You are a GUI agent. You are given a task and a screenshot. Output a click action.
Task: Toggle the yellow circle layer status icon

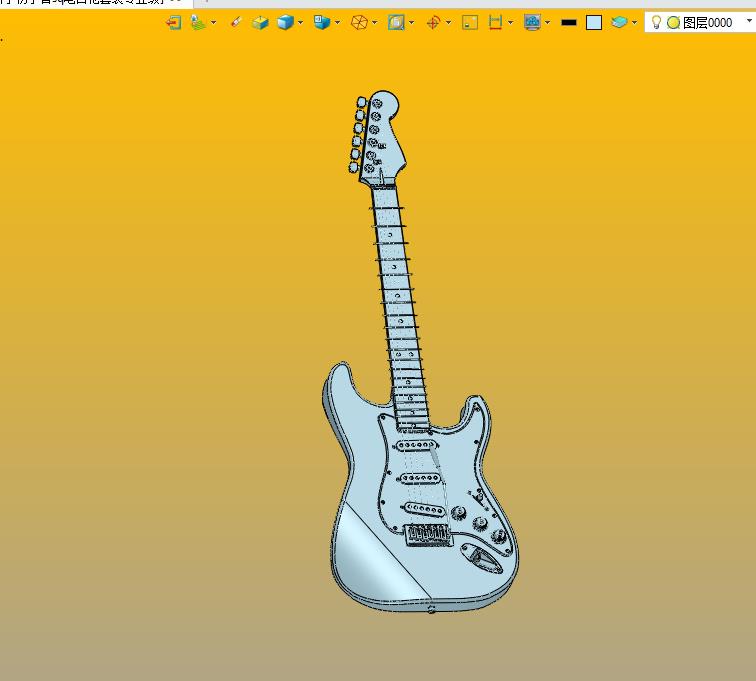(674, 23)
